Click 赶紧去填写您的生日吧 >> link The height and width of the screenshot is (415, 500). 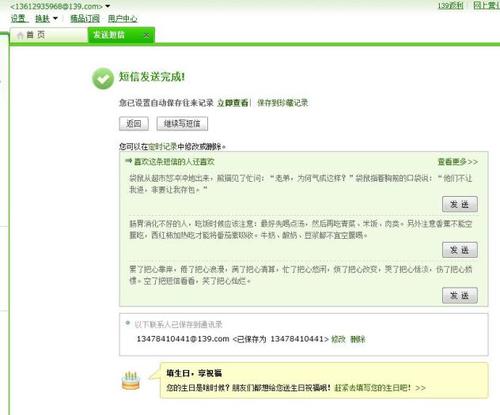tap(380, 388)
